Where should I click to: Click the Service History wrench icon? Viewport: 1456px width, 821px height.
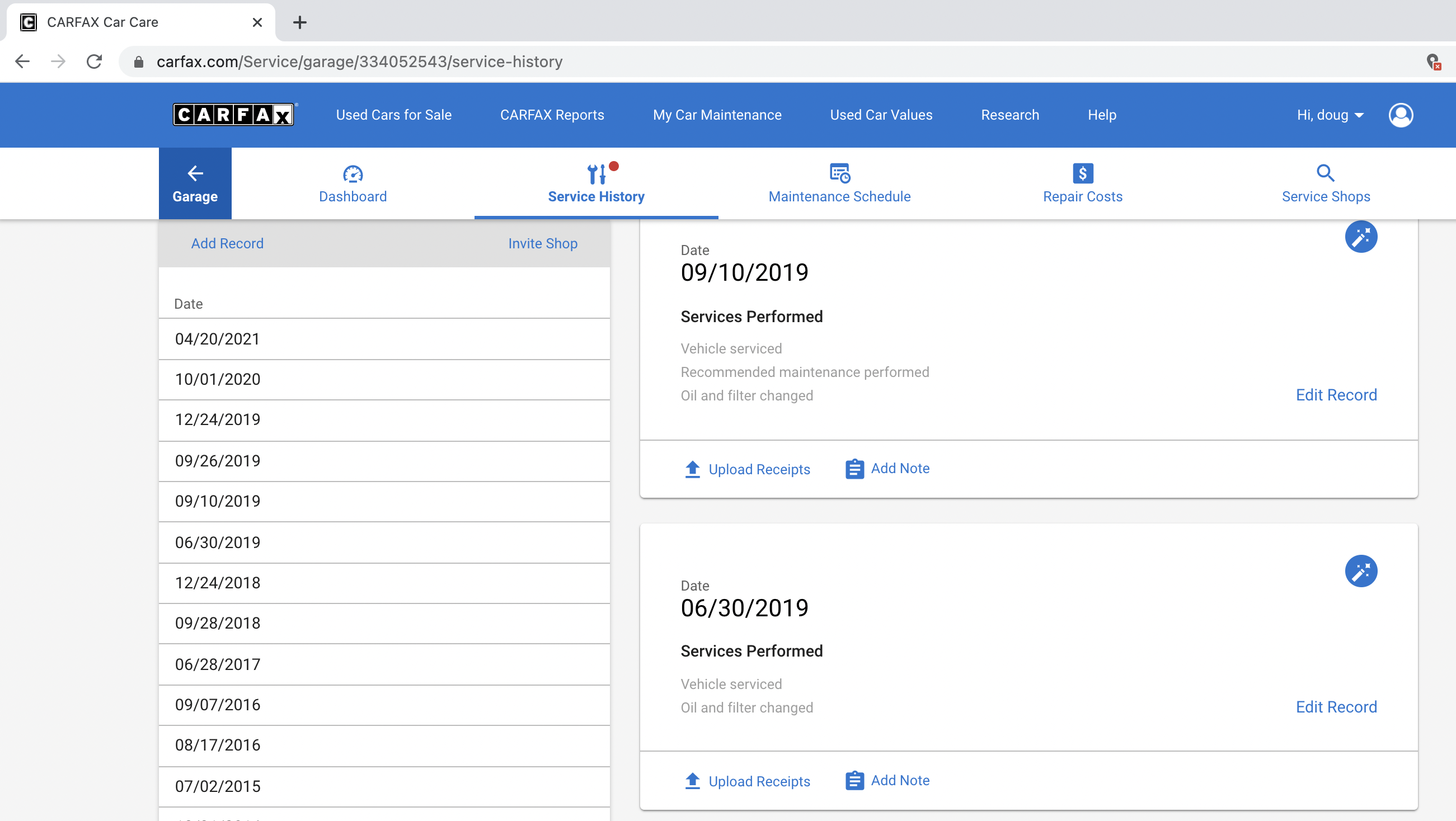597,173
